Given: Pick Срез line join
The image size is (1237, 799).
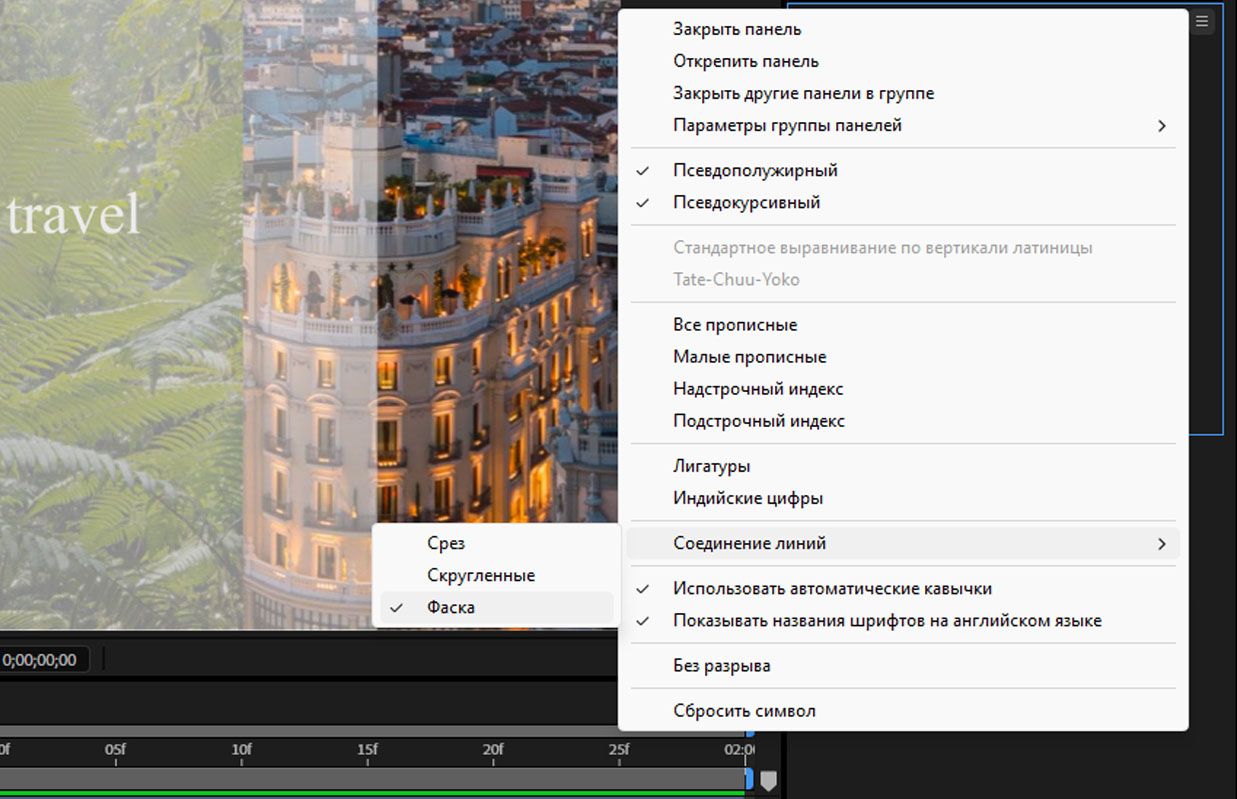Looking at the screenshot, I should pos(496,543).
